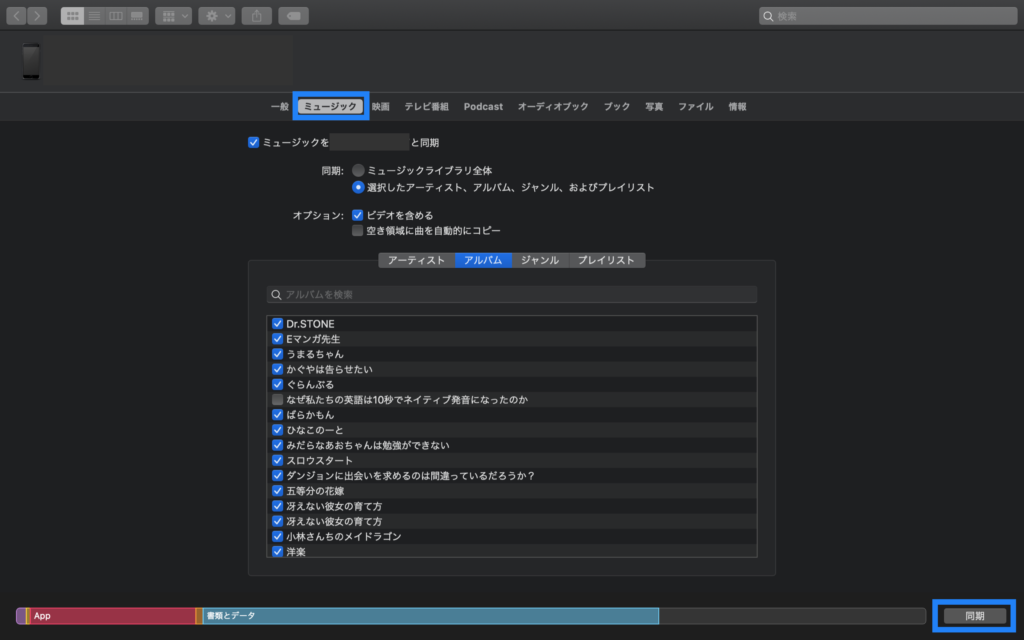Uncheck the うまるちゃん album
The image size is (1024, 640).
click(278, 354)
